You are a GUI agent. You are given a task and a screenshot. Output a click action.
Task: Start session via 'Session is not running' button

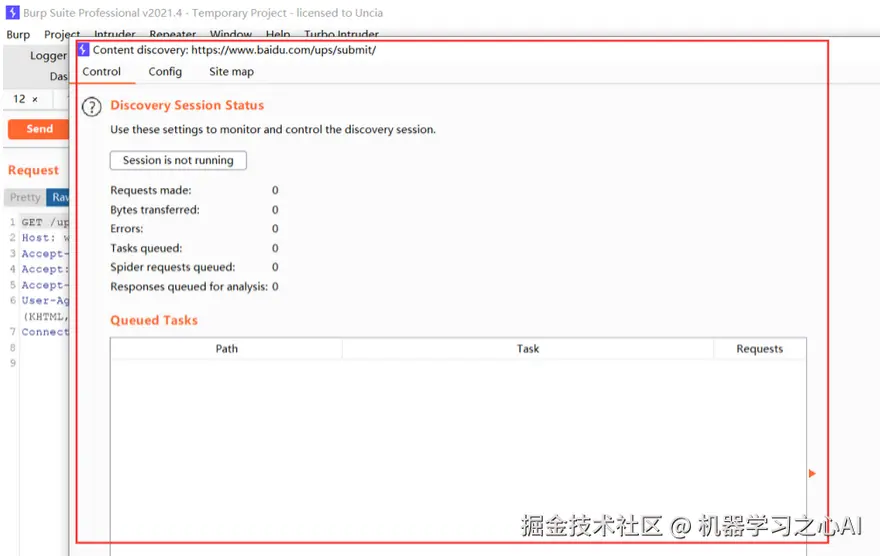pos(178,160)
